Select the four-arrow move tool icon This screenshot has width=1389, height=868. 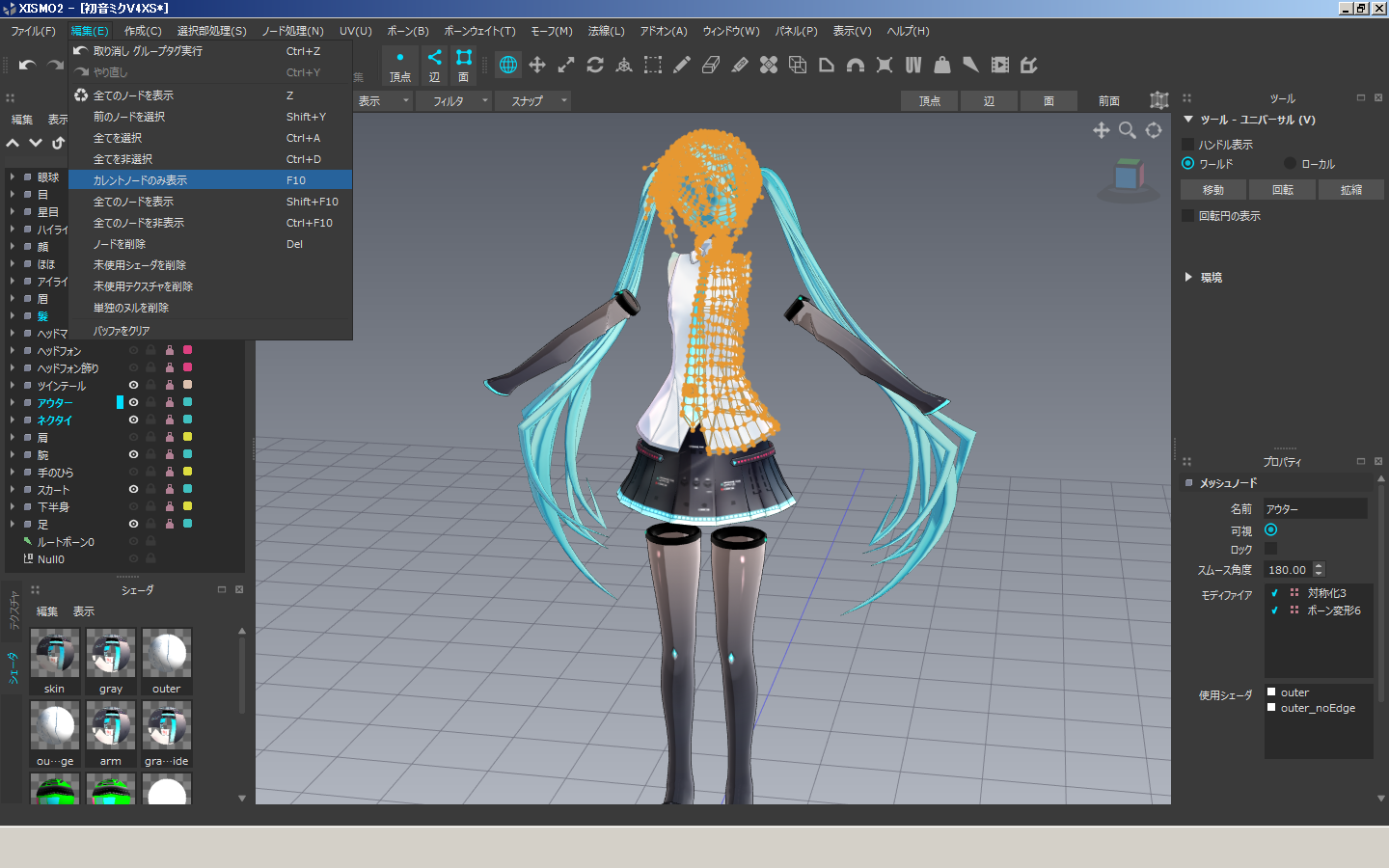(537, 65)
